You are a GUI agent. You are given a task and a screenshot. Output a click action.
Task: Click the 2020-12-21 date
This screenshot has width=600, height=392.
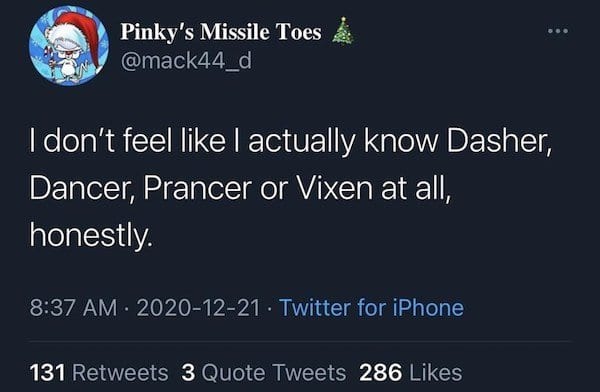(198, 308)
